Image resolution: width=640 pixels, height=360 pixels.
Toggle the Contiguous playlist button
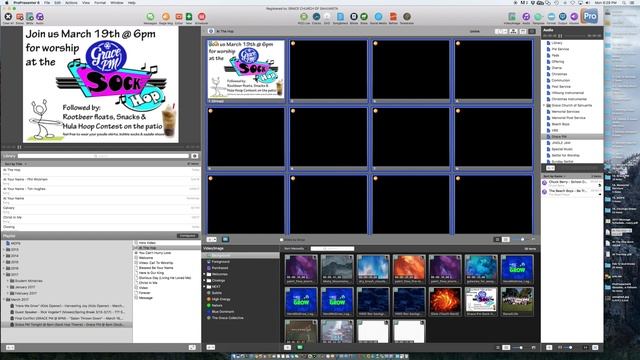click(188, 236)
